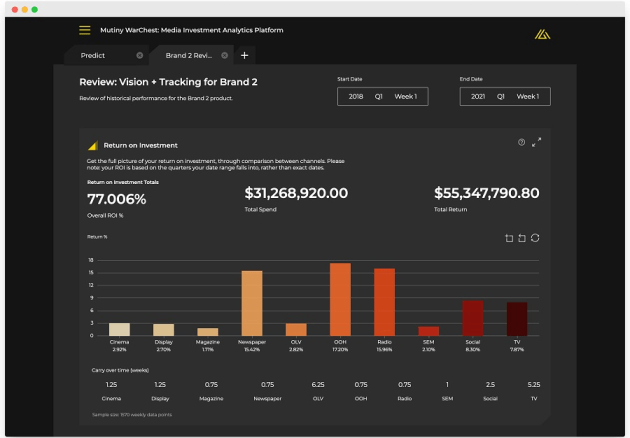The image size is (630, 438).
Task: Open End Date quarter Q1 selector
Action: click(x=501, y=96)
